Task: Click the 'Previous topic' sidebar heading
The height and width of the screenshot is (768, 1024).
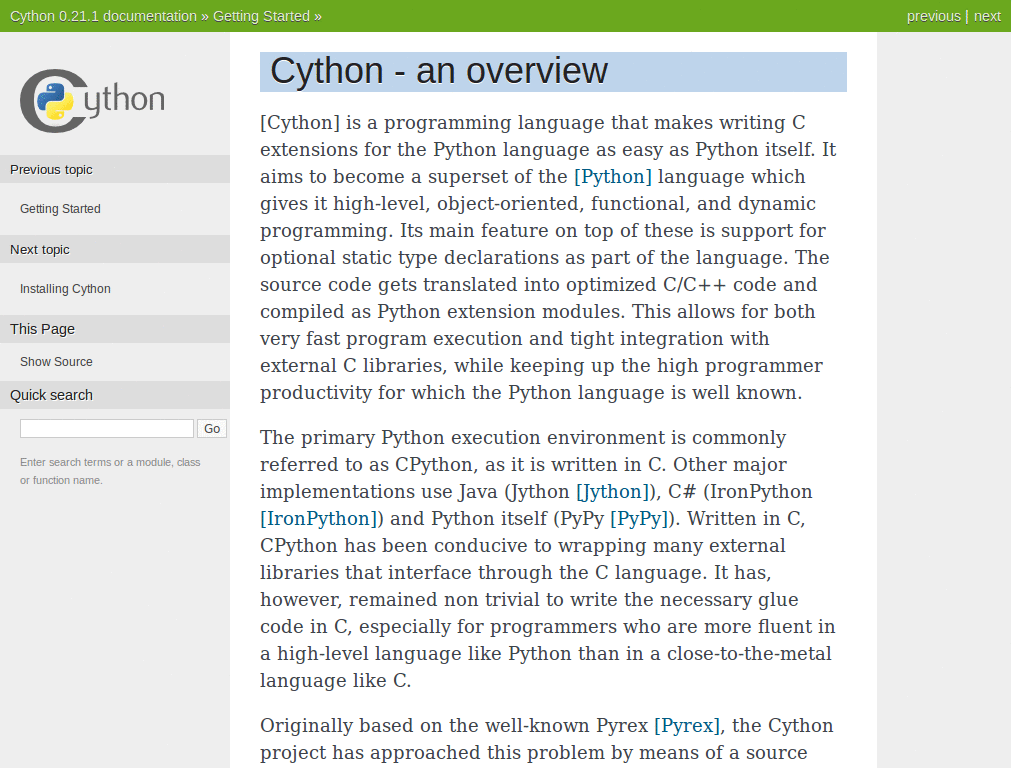Action: pos(115,170)
